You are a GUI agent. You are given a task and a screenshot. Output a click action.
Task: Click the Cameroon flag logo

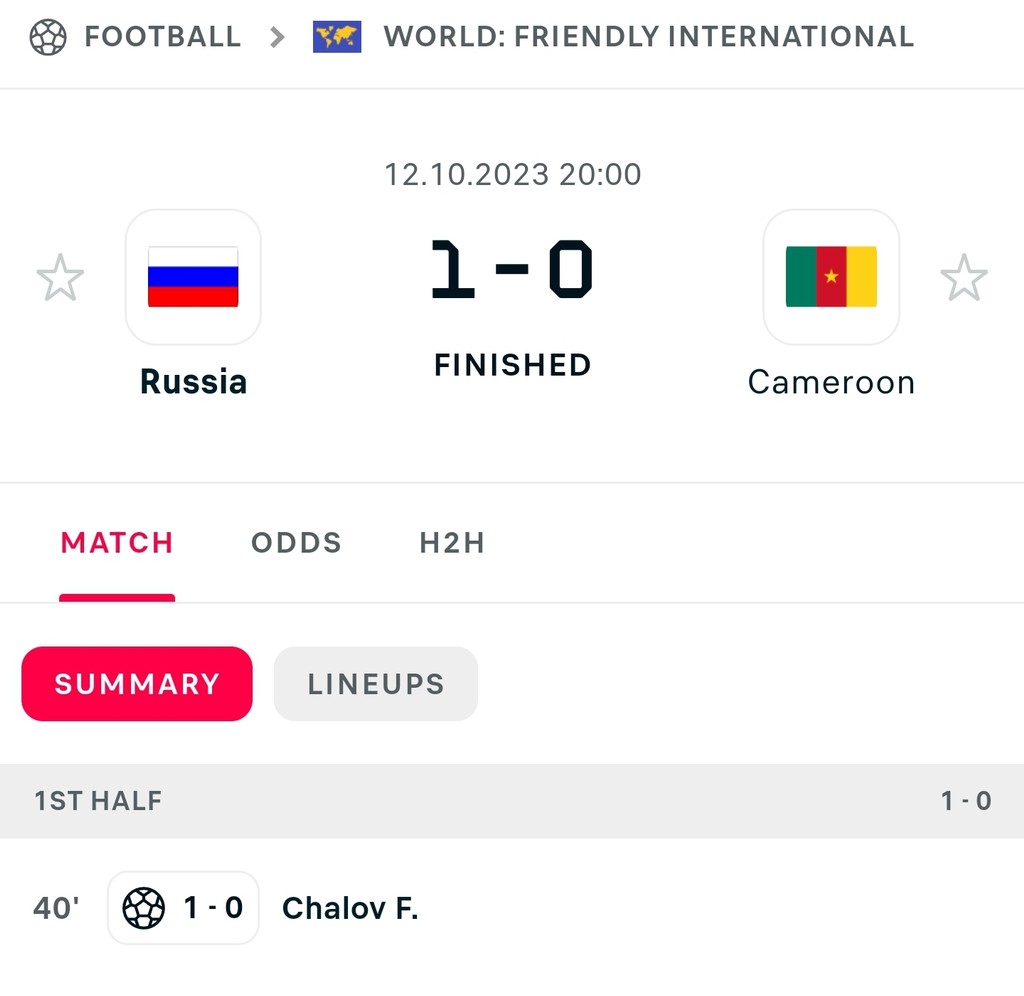(831, 277)
